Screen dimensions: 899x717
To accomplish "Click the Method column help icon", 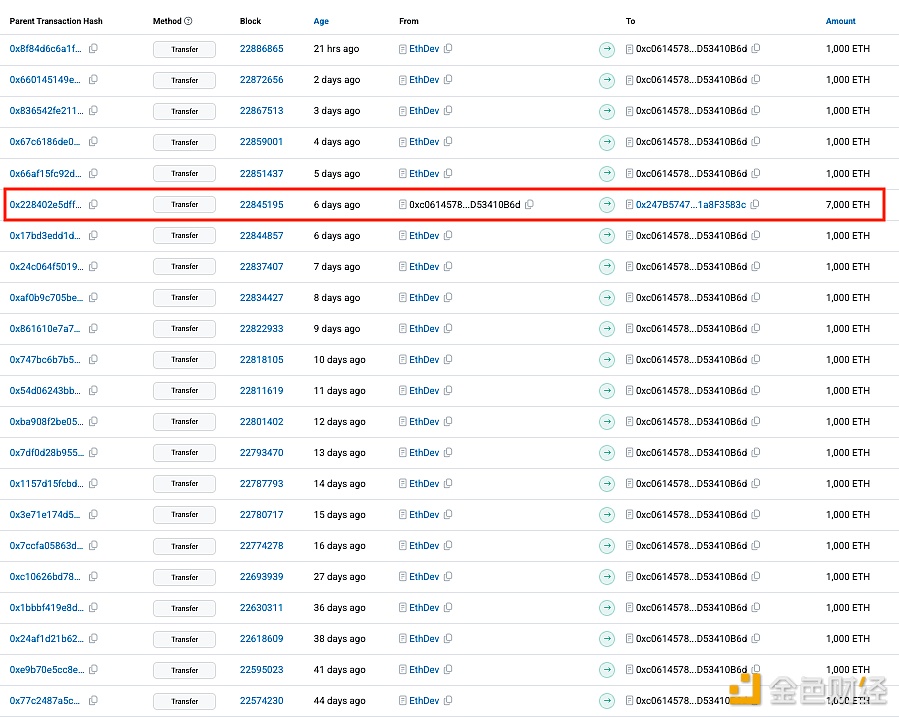I will [189, 21].
